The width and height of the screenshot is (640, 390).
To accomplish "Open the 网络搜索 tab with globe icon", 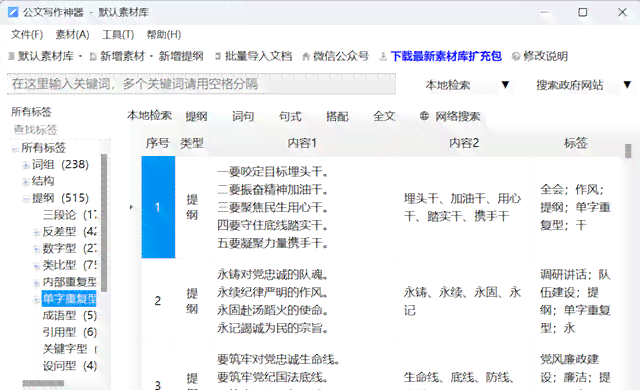I will (450, 116).
